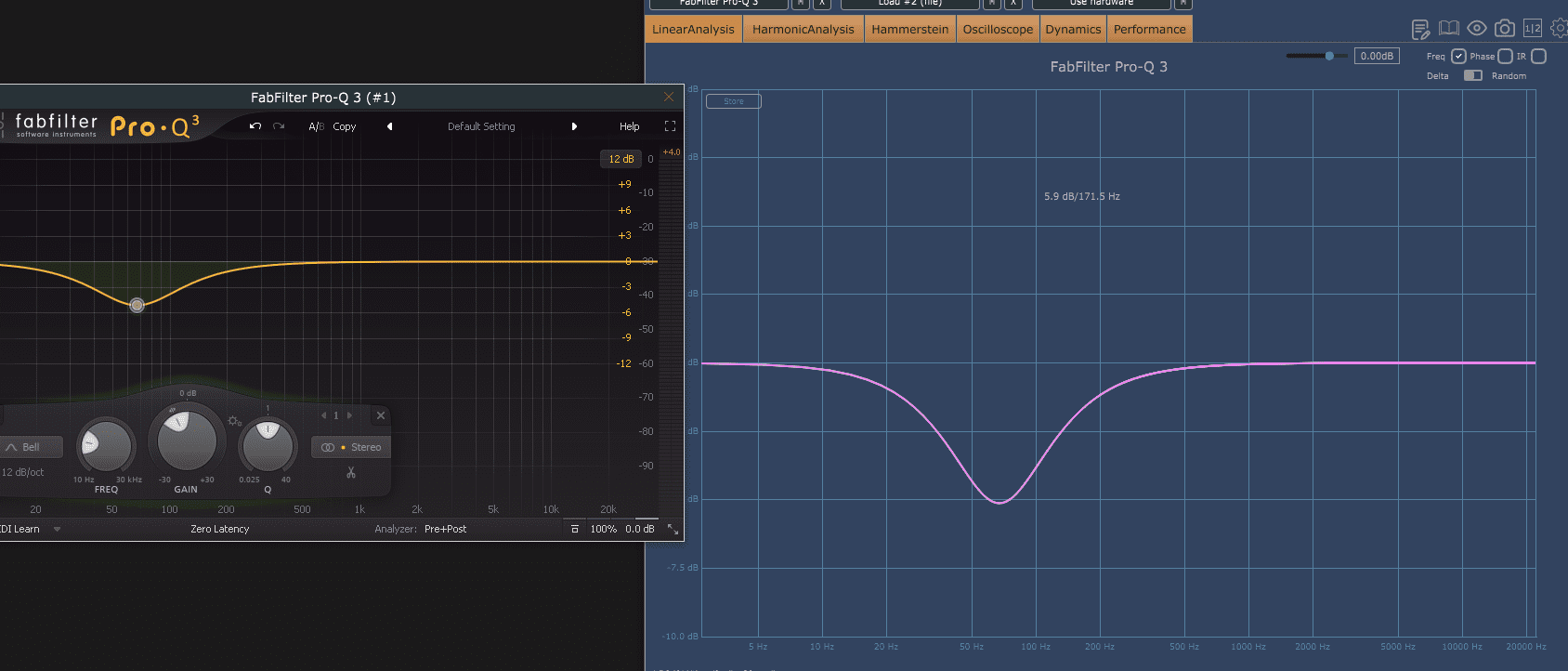This screenshot has height=671, width=1568.
Task: Click the output options icon left of 100%
Action: coord(574,529)
